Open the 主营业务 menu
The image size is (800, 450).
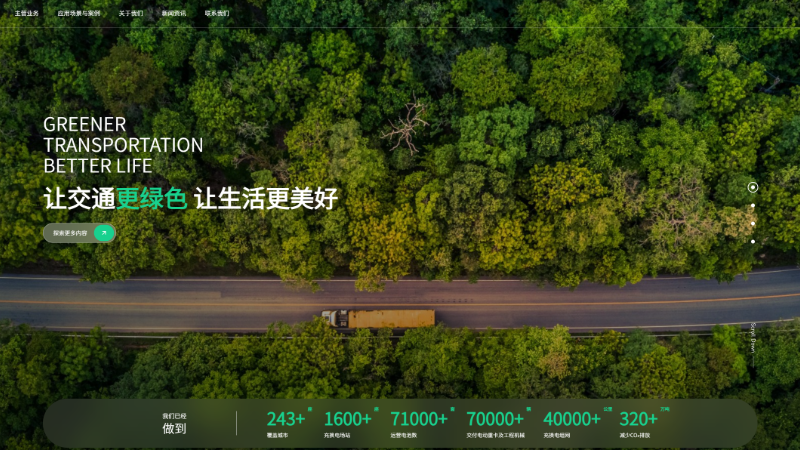pyautogui.click(x=27, y=14)
